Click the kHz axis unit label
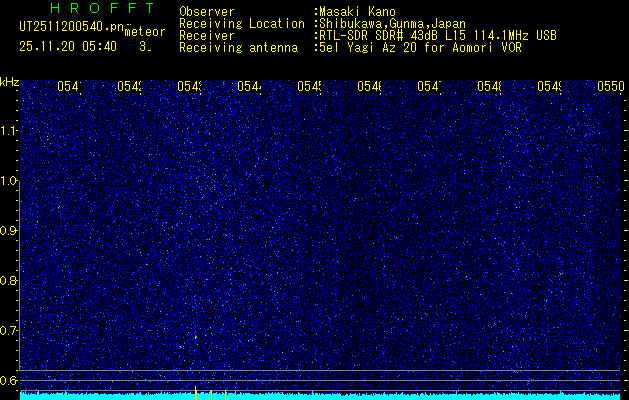Screen dimensions: 629x400 click(x=9, y=82)
